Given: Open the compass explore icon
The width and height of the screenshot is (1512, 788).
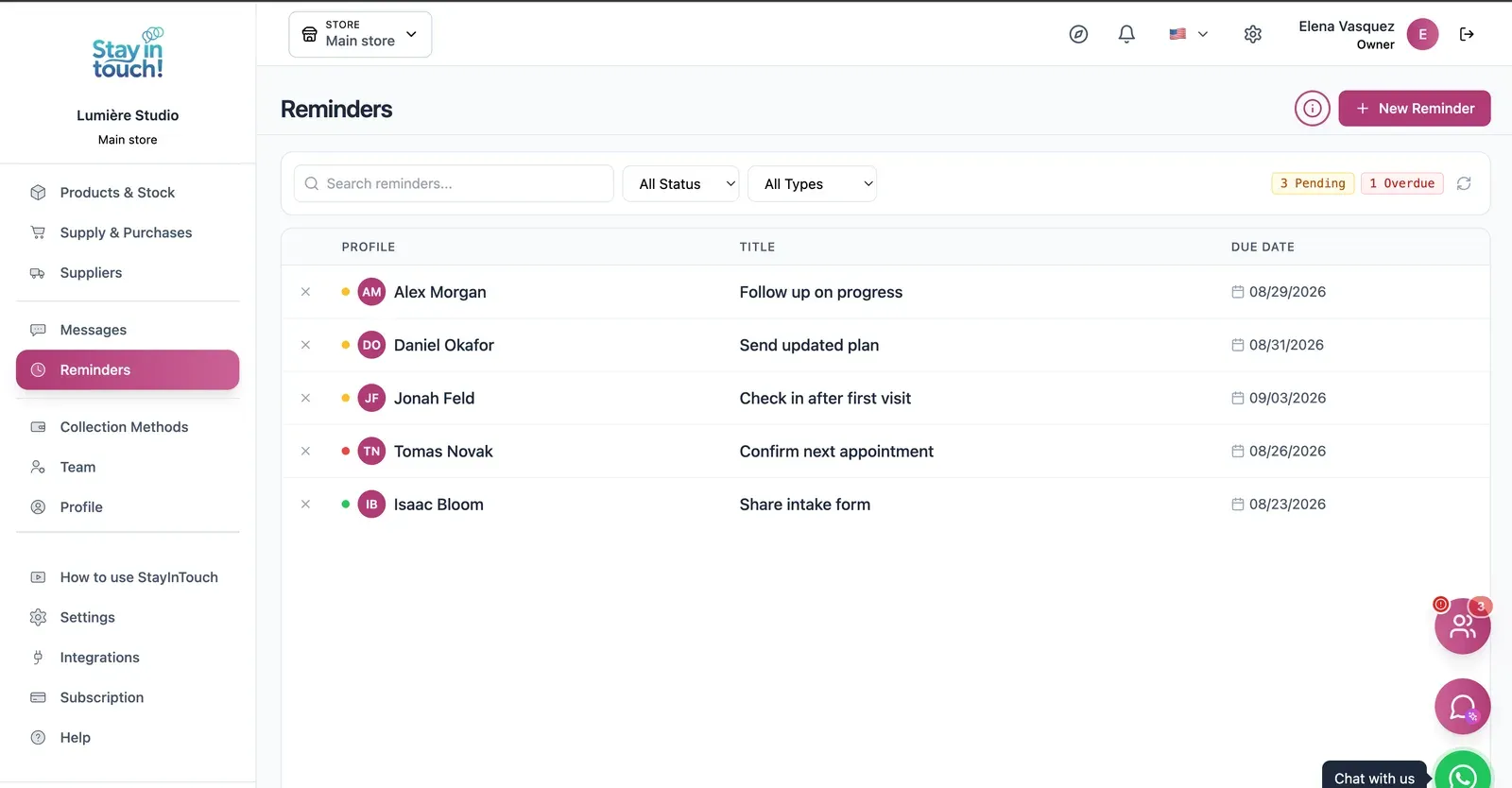Looking at the screenshot, I should 1078,34.
